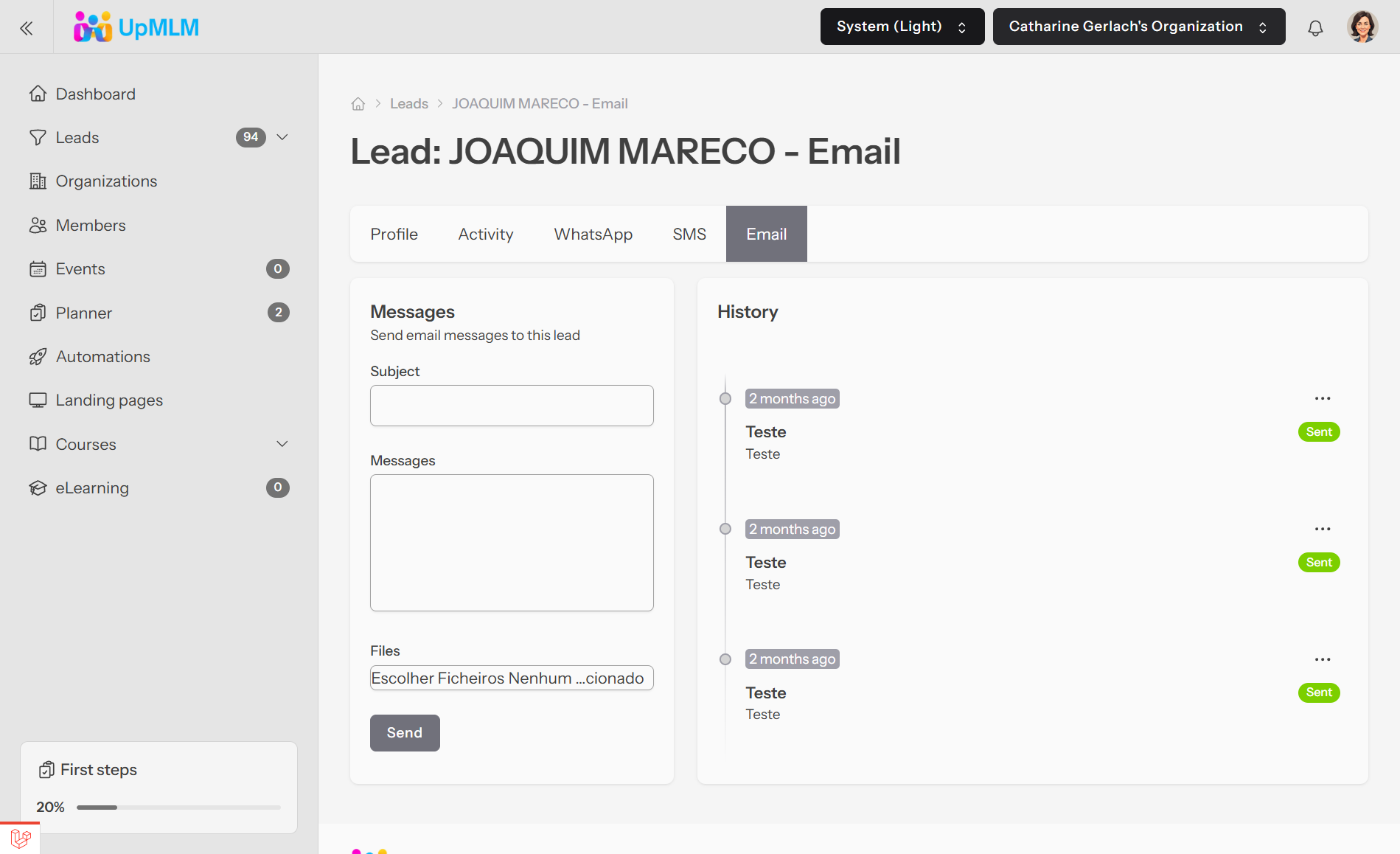Open options for last Teste history entry
This screenshot has width=1400, height=854.
pos(1323,659)
